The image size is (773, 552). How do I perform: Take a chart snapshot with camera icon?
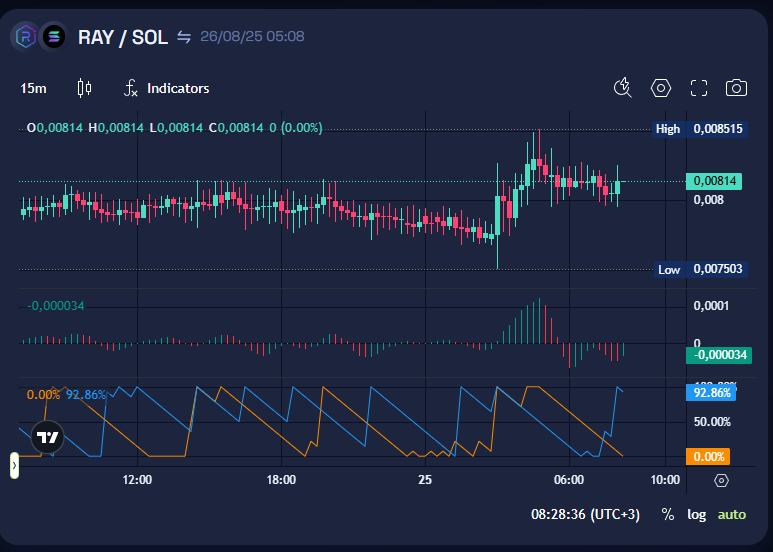click(x=736, y=88)
